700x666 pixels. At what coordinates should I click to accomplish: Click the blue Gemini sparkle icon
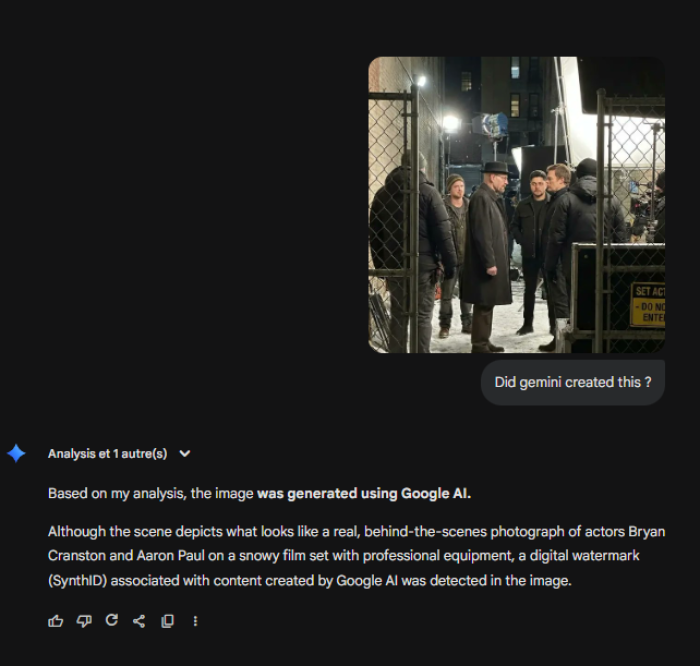(x=17, y=454)
